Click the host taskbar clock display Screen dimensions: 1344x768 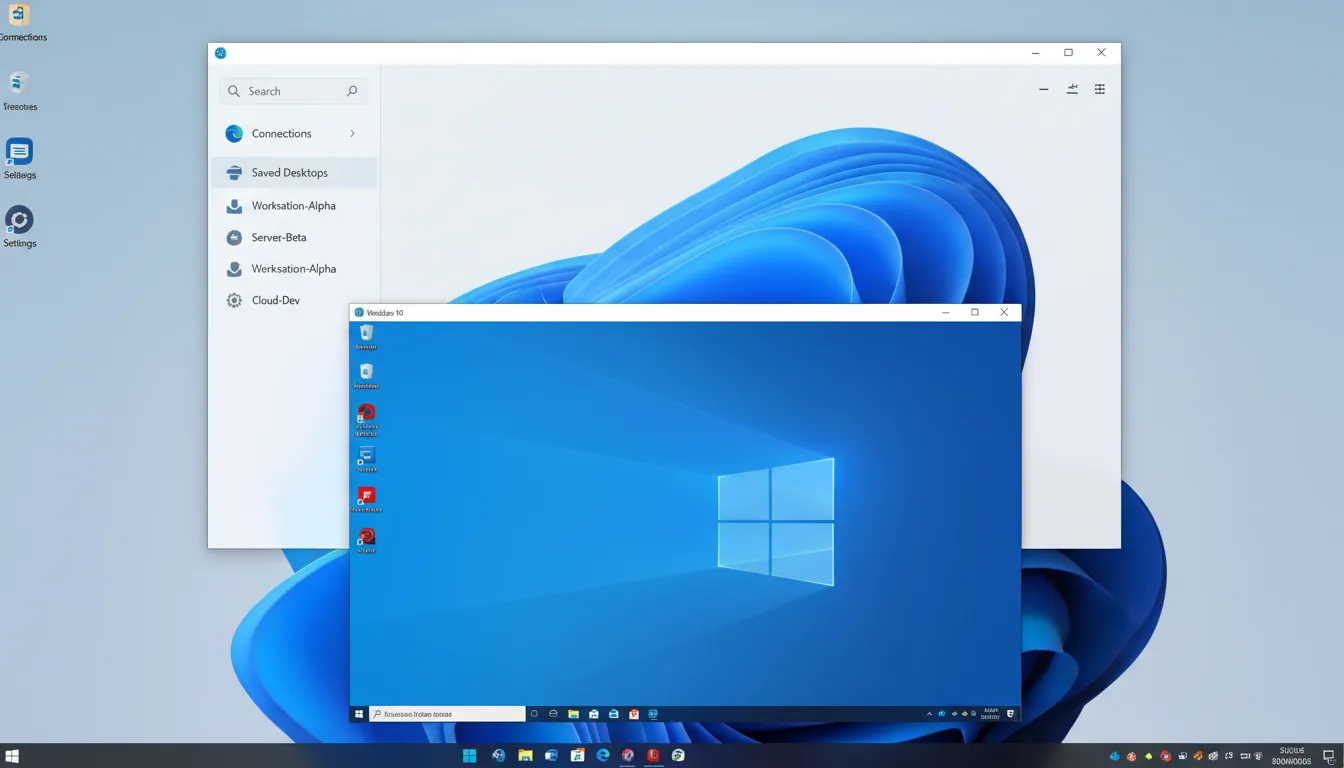point(1290,755)
